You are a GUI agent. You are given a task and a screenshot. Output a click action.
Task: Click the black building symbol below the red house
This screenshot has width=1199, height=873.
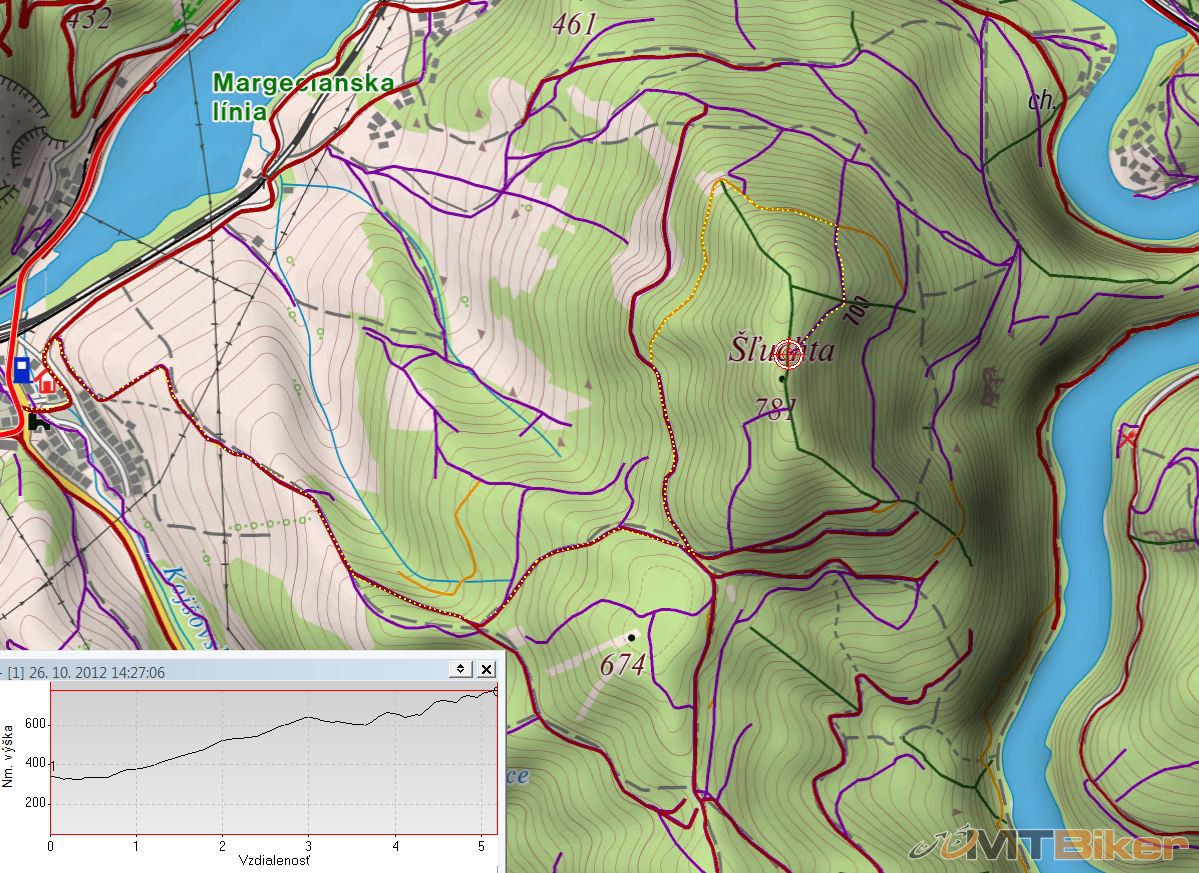[x=39, y=422]
